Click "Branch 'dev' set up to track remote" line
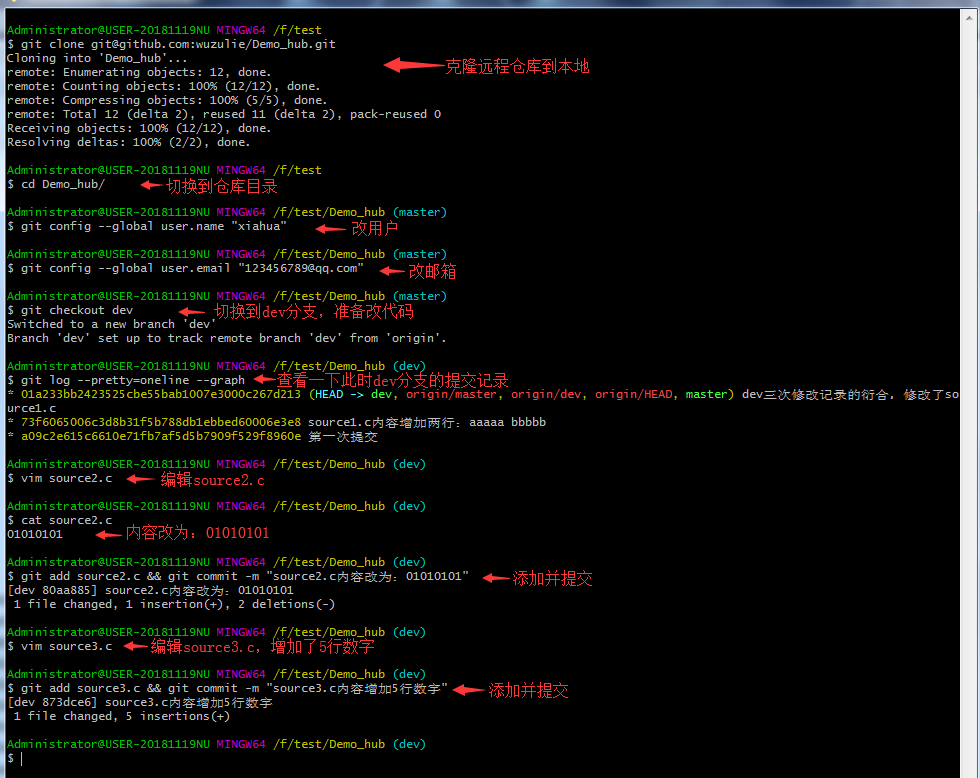Viewport: 980px width, 778px height. click(x=226, y=337)
